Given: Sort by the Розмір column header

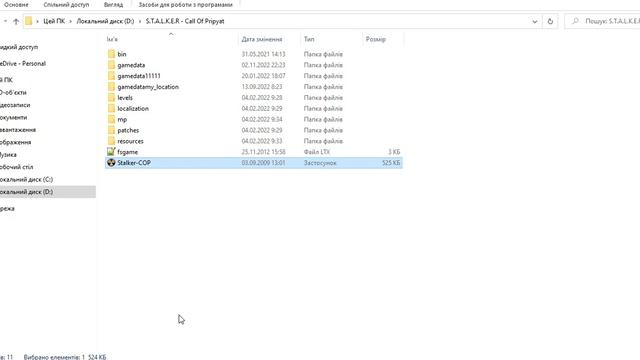Looking at the screenshot, I should coord(376,39).
